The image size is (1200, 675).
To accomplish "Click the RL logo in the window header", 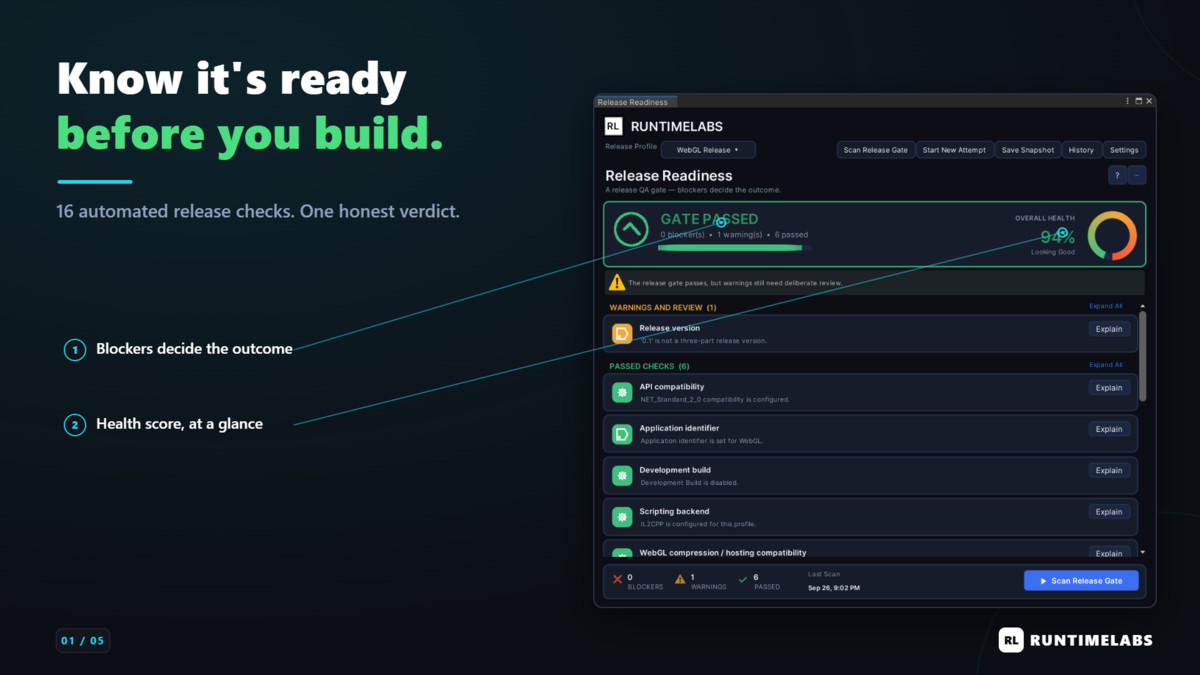I will 613,127.
